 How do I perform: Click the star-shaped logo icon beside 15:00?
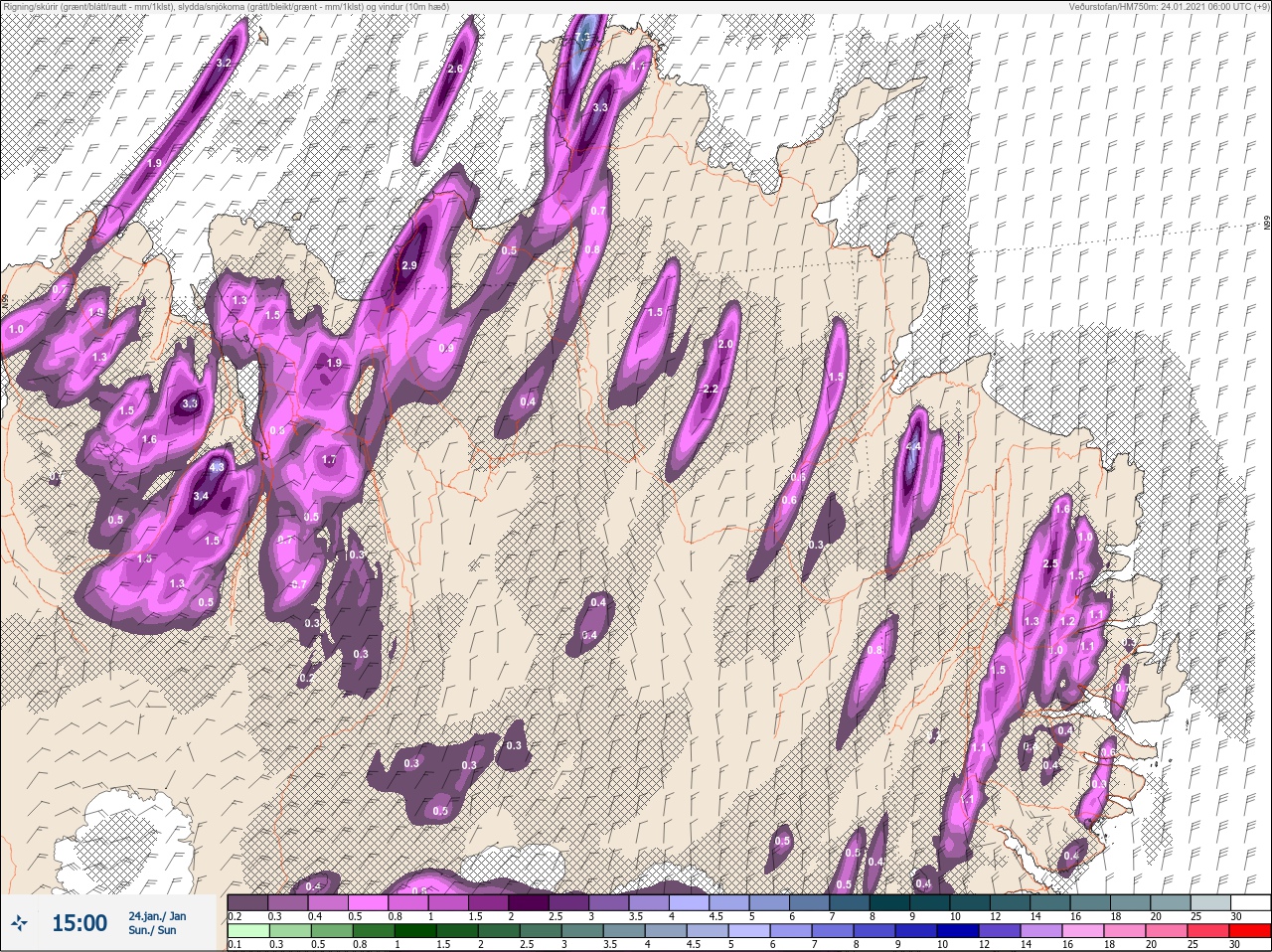(x=20, y=923)
